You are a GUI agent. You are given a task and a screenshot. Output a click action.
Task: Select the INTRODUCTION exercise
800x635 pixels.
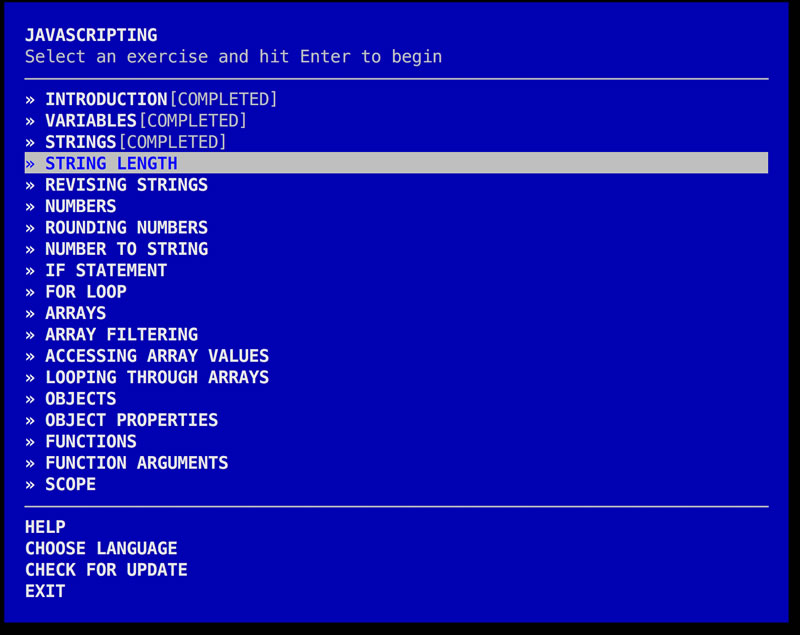106,99
